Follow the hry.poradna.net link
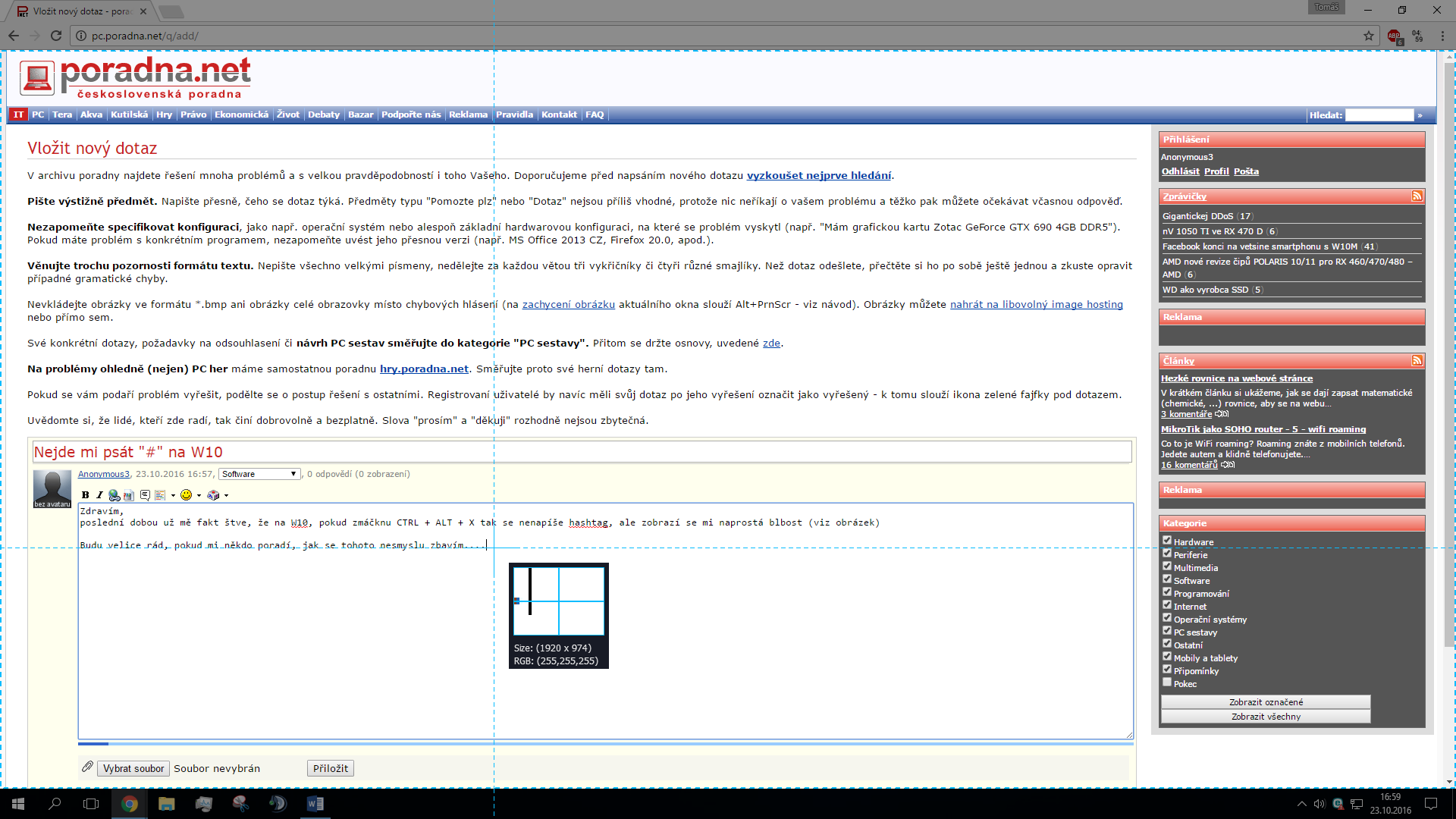This screenshot has height=819, width=1456. pyautogui.click(x=424, y=369)
